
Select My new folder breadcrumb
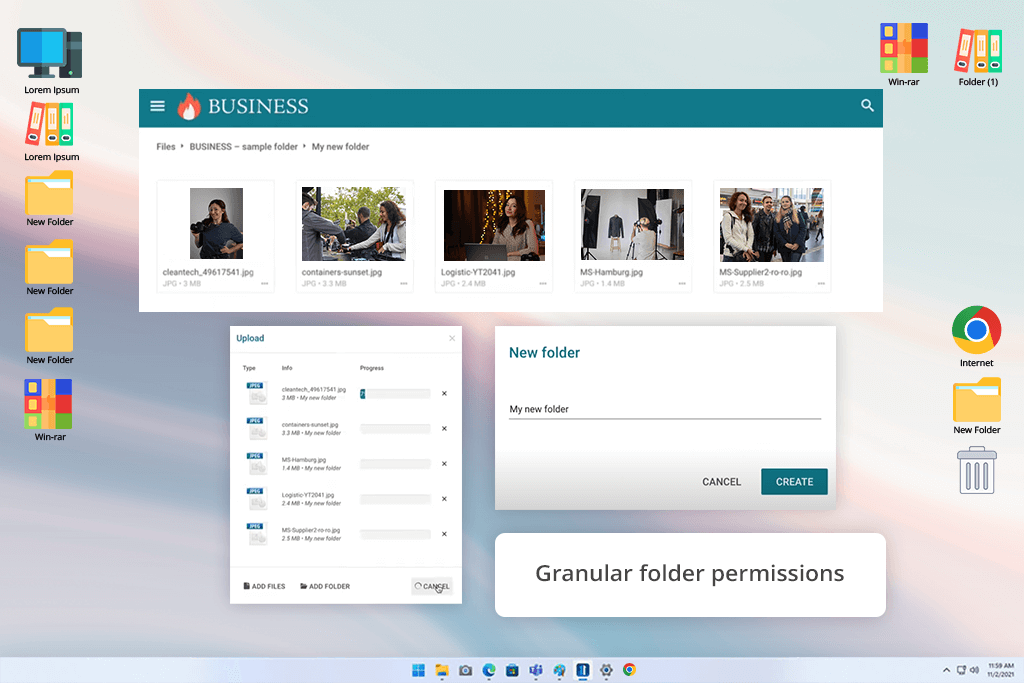[340, 147]
